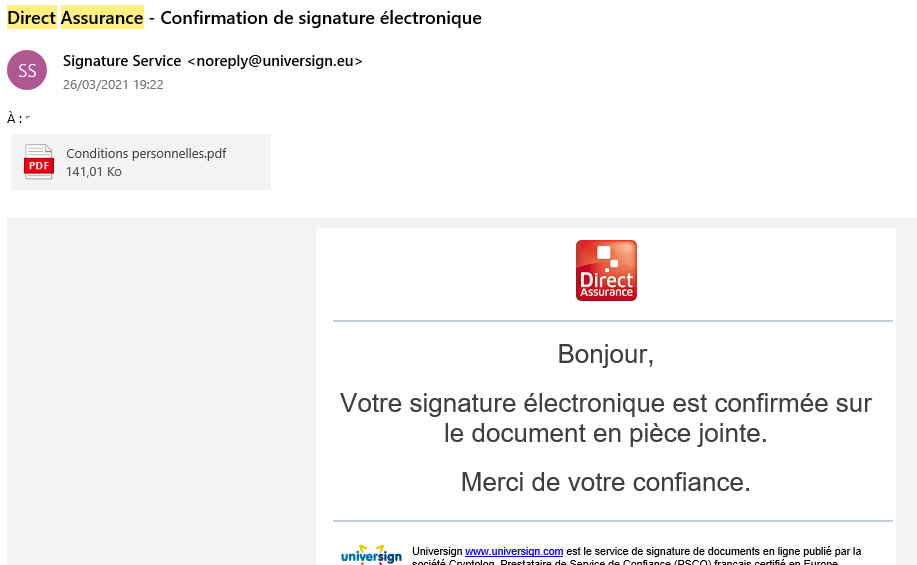The width and height of the screenshot is (917, 565).
Task: Click the divider line below the logo
Action: [x=612, y=321]
